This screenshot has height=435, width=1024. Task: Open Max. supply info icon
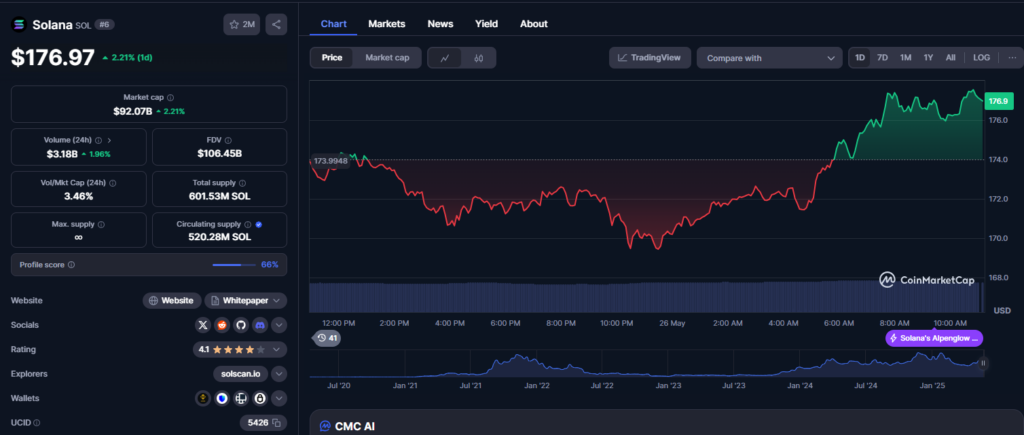(101, 224)
